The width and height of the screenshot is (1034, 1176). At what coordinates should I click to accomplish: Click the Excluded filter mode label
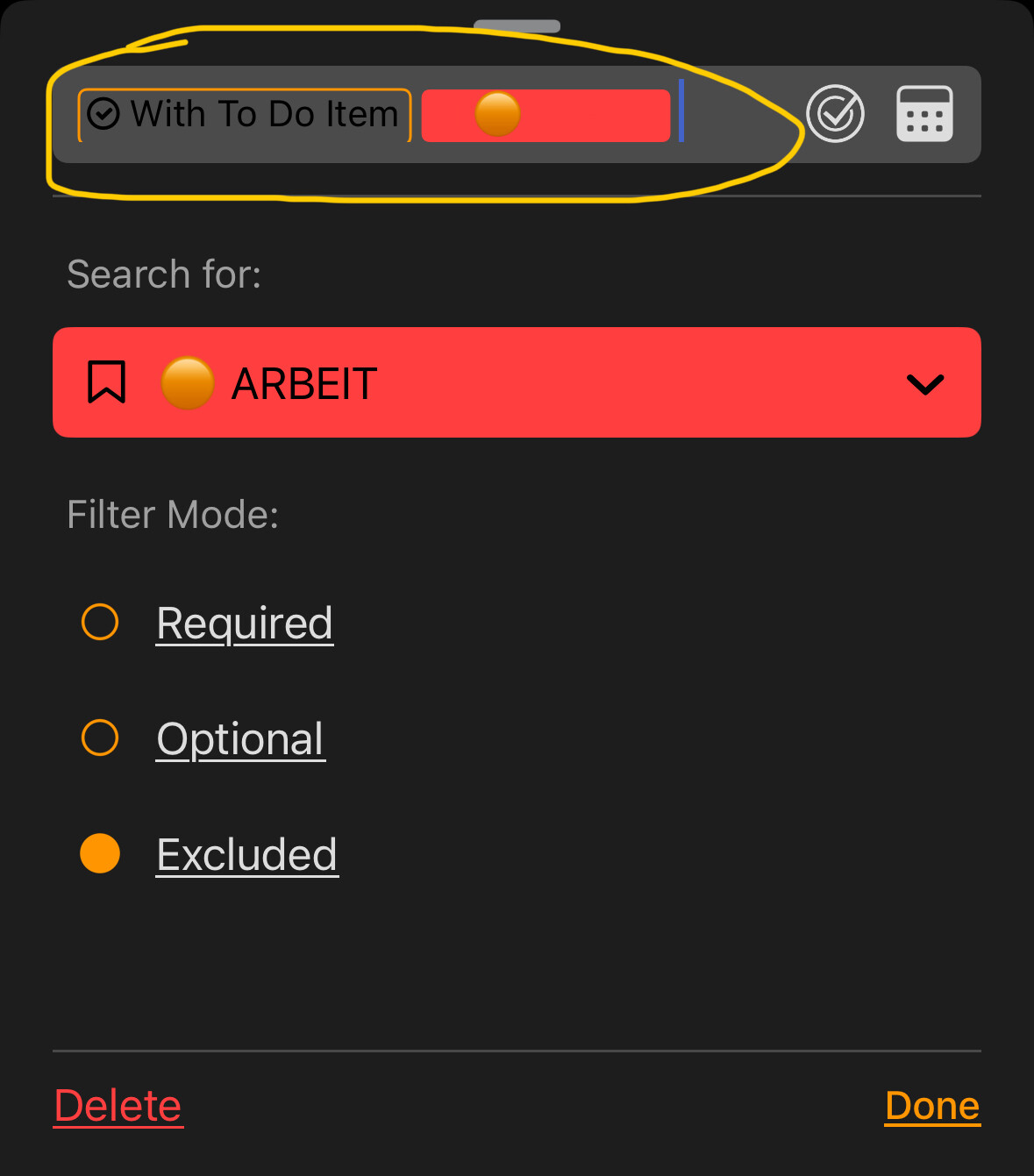tap(247, 855)
